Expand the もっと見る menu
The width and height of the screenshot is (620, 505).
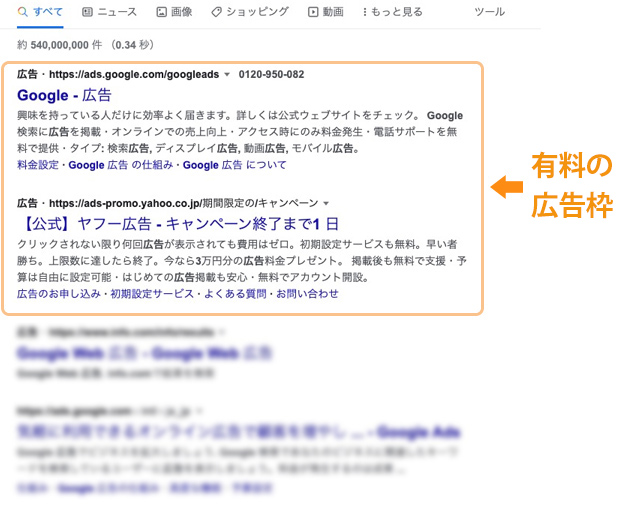click(x=392, y=12)
